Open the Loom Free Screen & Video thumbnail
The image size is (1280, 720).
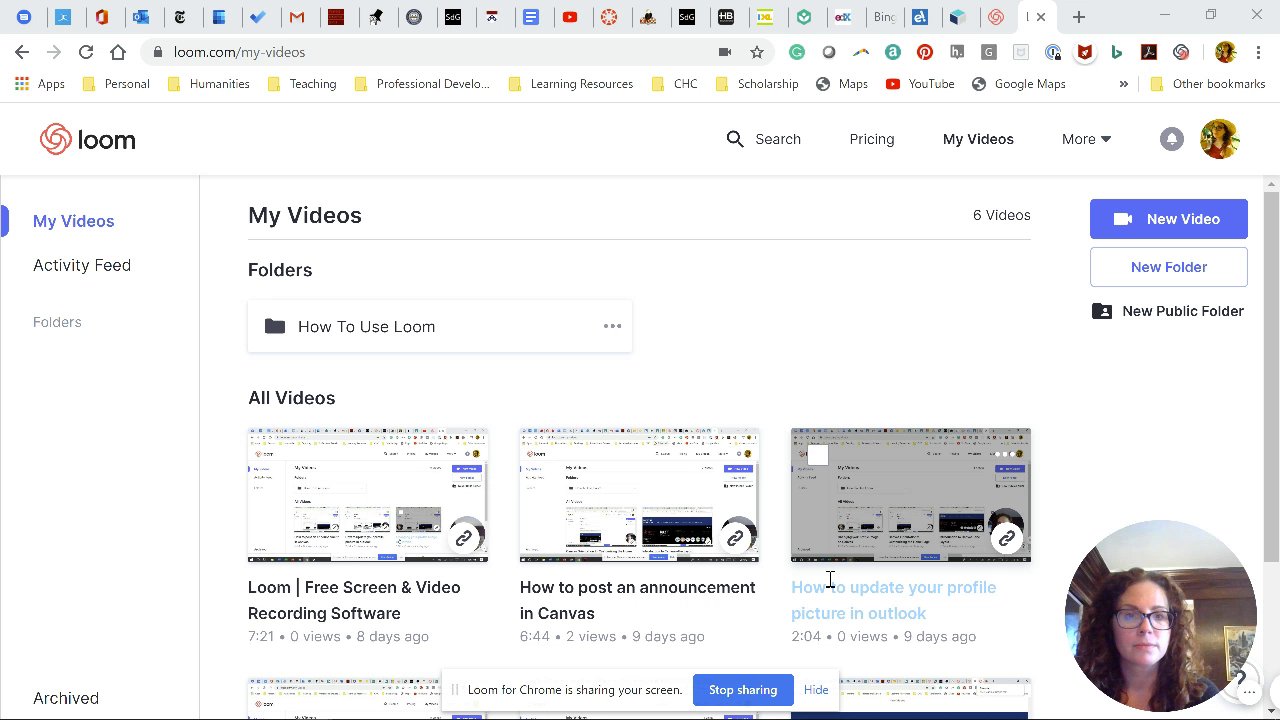368,495
